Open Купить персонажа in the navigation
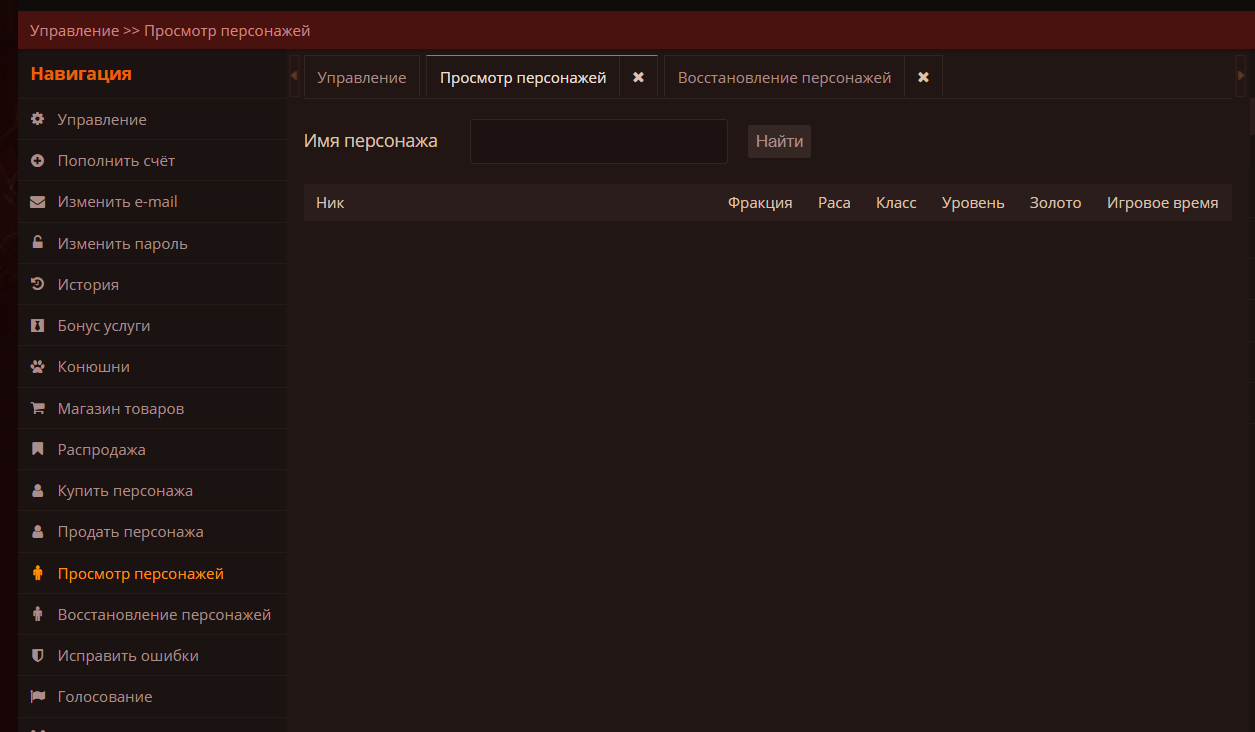The height and width of the screenshot is (732, 1255). click(125, 491)
